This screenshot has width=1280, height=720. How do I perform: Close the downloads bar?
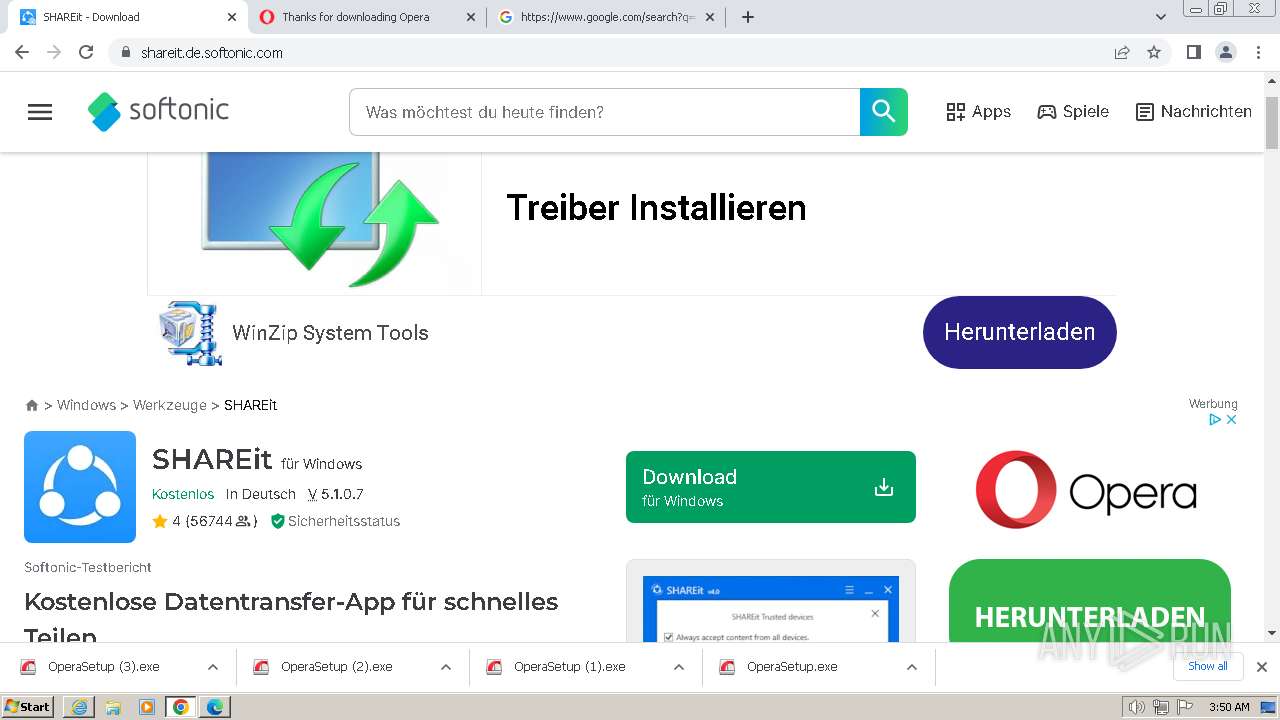1262,667
